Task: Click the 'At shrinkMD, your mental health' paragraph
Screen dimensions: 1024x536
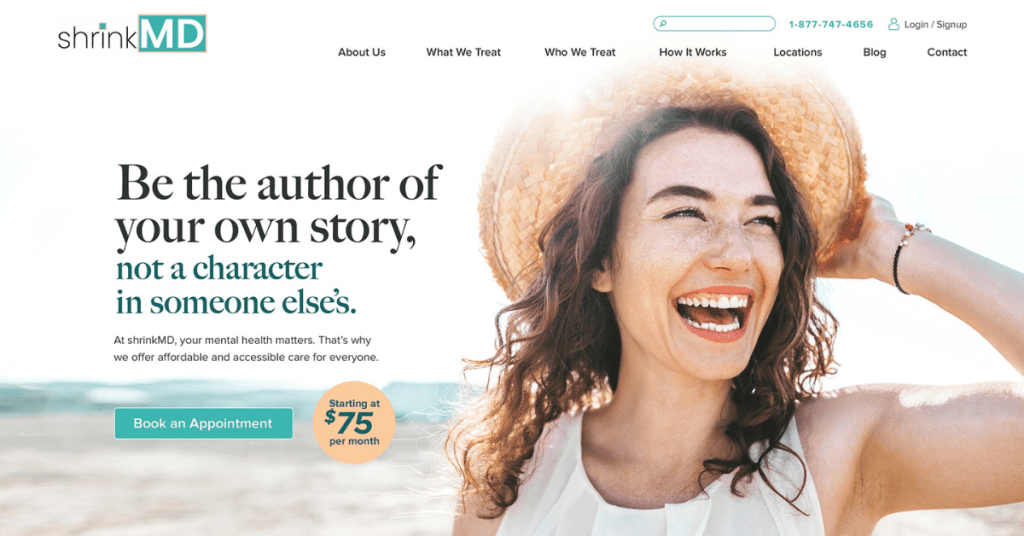Action: tap(246, 349)
